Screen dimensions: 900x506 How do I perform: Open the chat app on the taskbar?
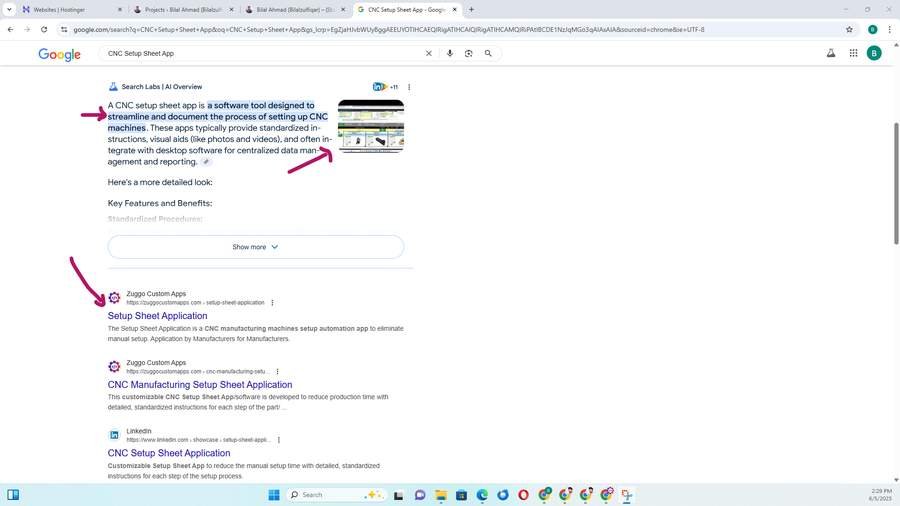click(x=420, y=495)
